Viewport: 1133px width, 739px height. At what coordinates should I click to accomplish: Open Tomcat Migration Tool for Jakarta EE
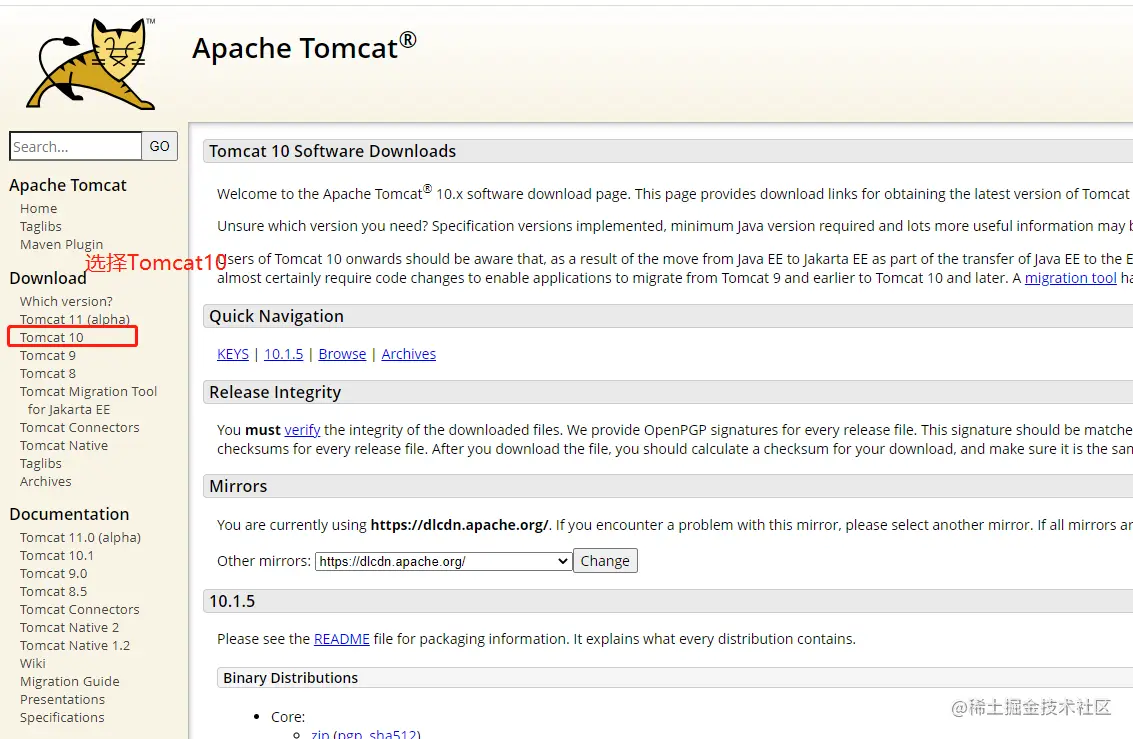[88, 400]
